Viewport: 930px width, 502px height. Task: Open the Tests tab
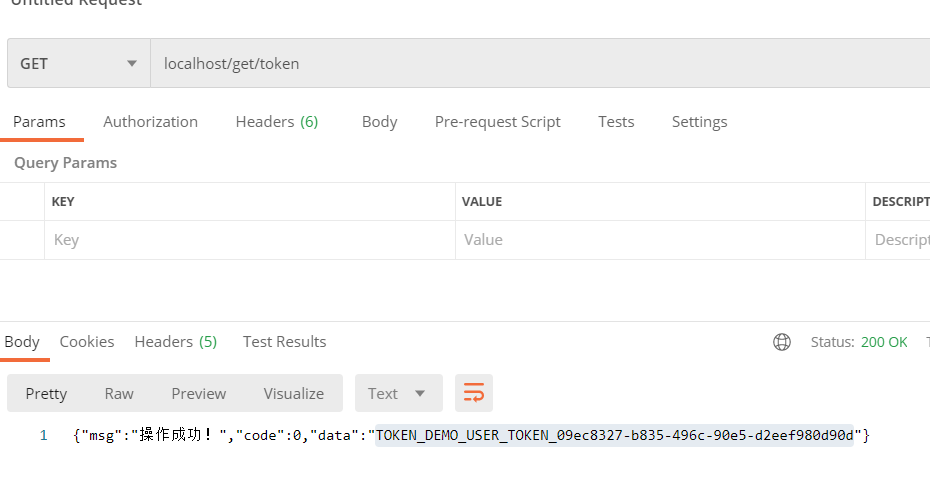pyautogui.click(x=616, y=122)
